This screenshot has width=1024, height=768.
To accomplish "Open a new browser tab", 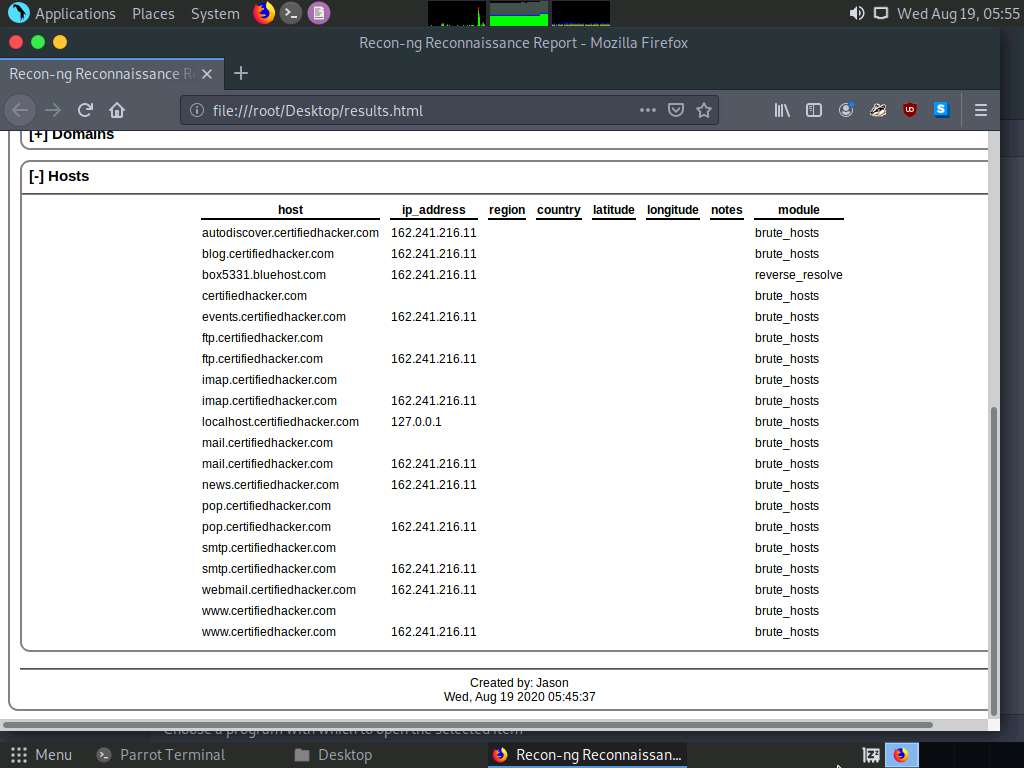I will pos(241,73).
